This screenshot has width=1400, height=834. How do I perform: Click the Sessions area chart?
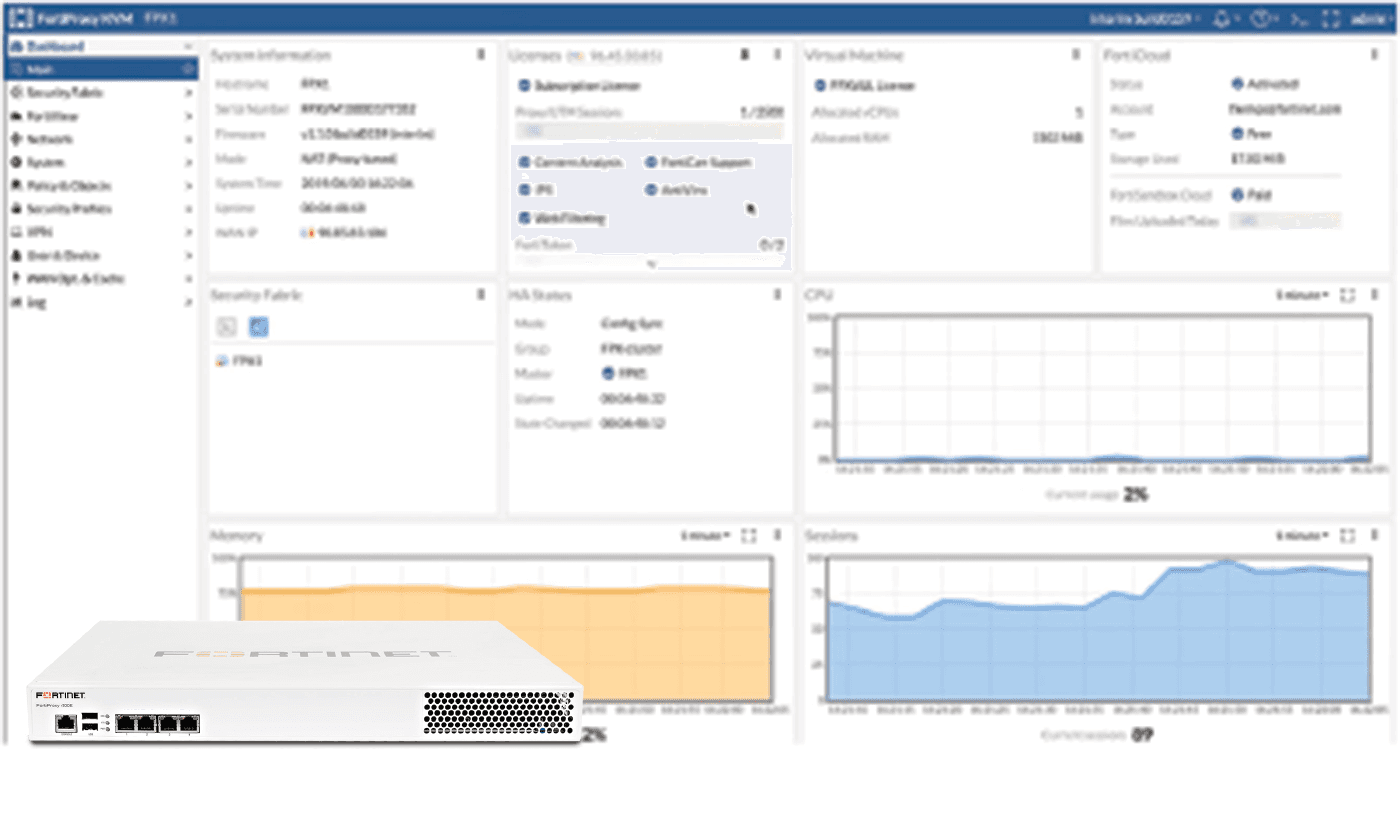[1098, 630]
